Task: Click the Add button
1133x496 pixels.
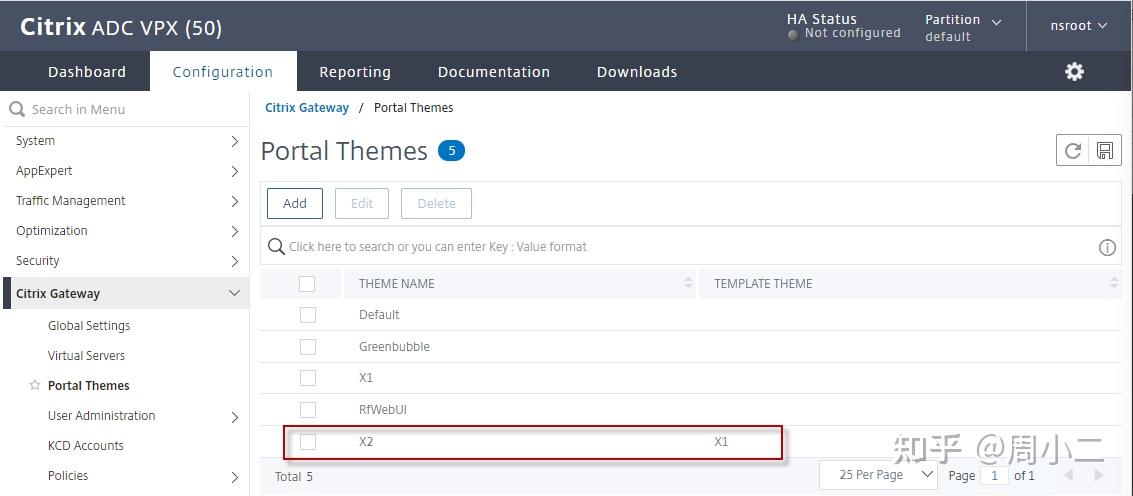Action: coord(295,203)
